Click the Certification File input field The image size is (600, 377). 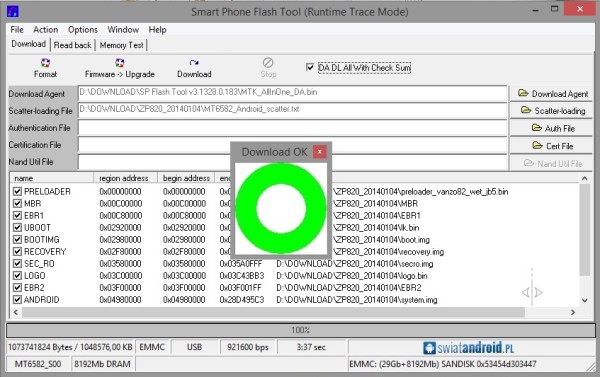click(x=293, y=145)
